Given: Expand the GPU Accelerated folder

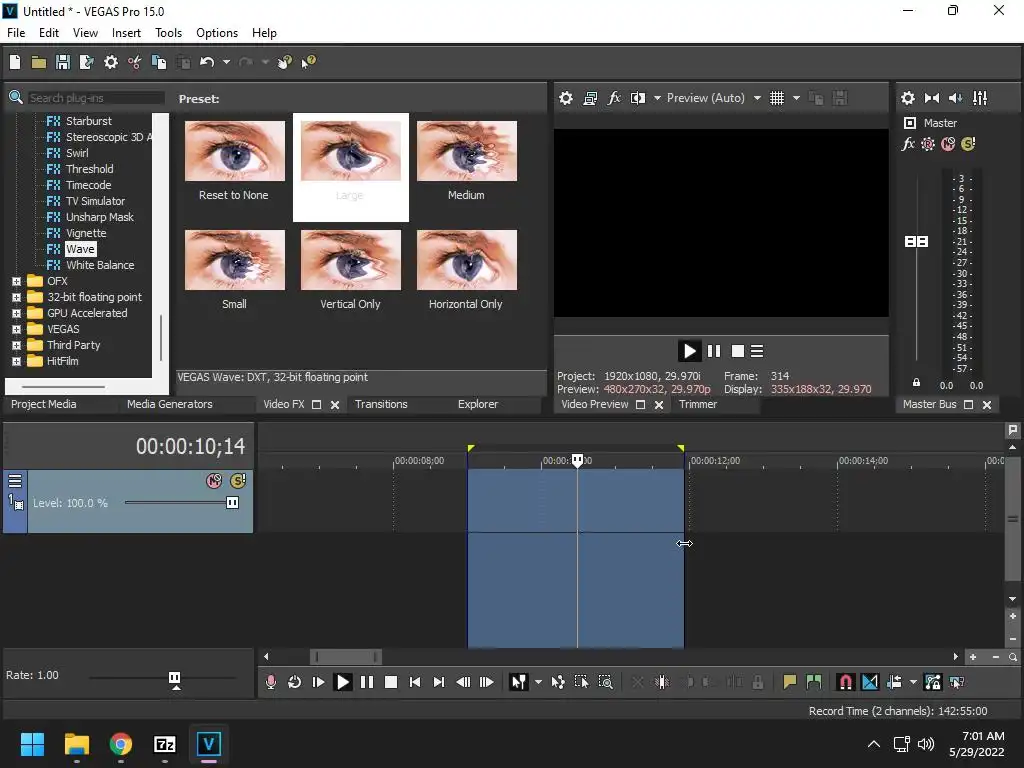Looking at the screenshot, I should click(16, 313).
